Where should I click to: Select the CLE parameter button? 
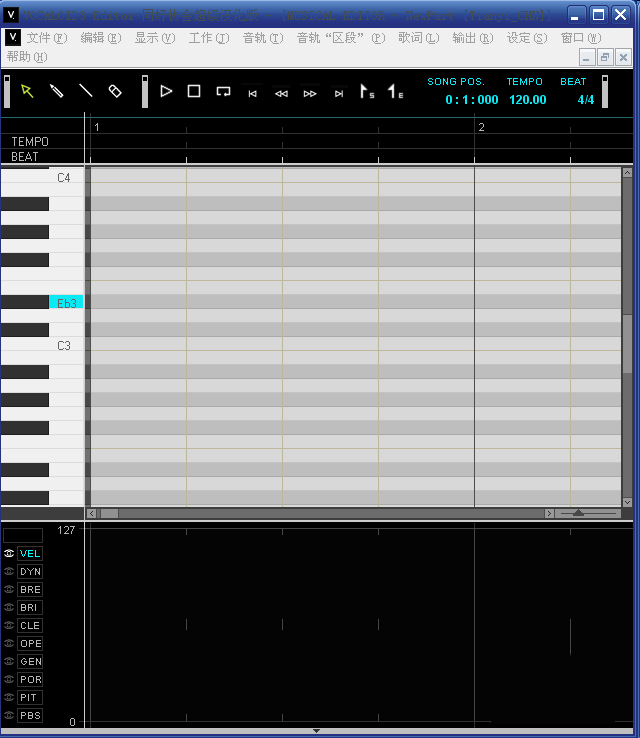click(x=30, y=626)
